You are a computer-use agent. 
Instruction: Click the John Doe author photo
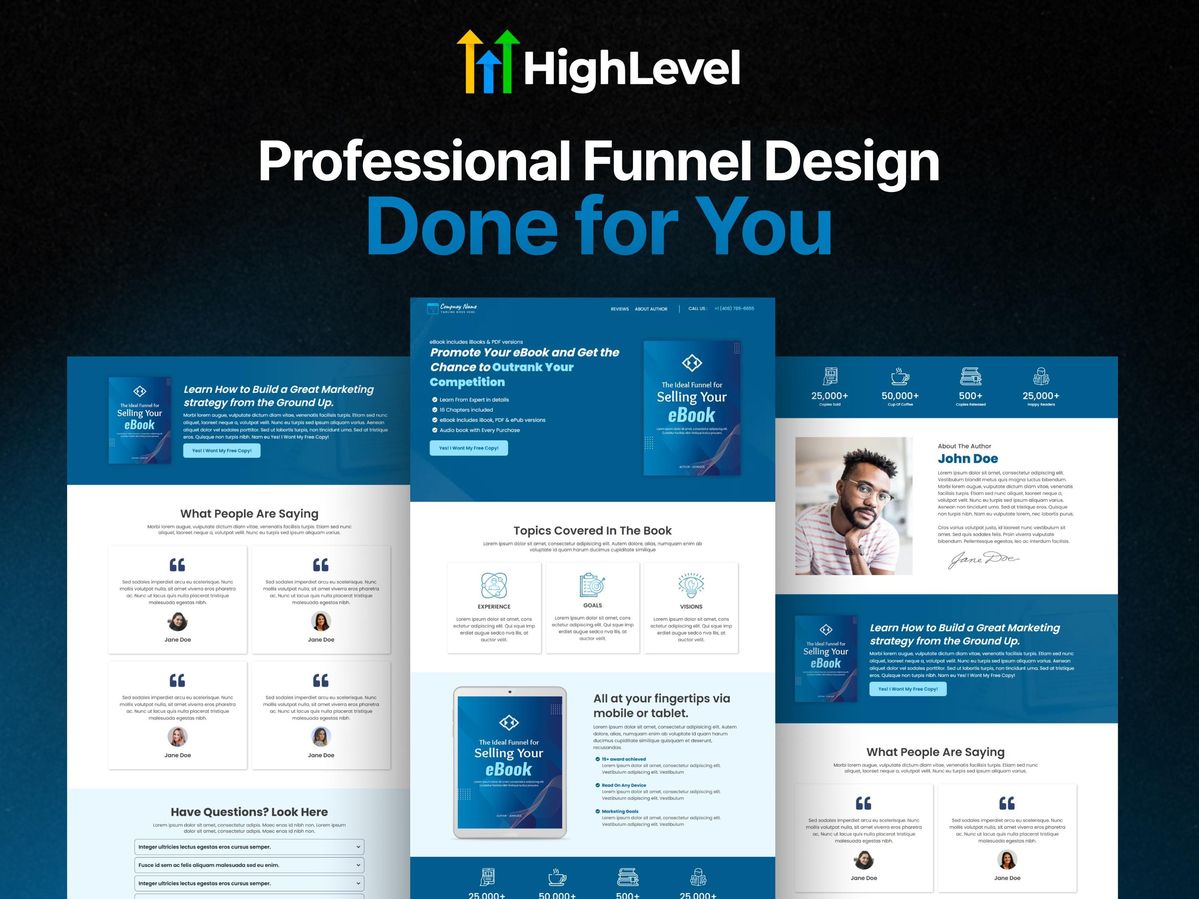(853, 506)
